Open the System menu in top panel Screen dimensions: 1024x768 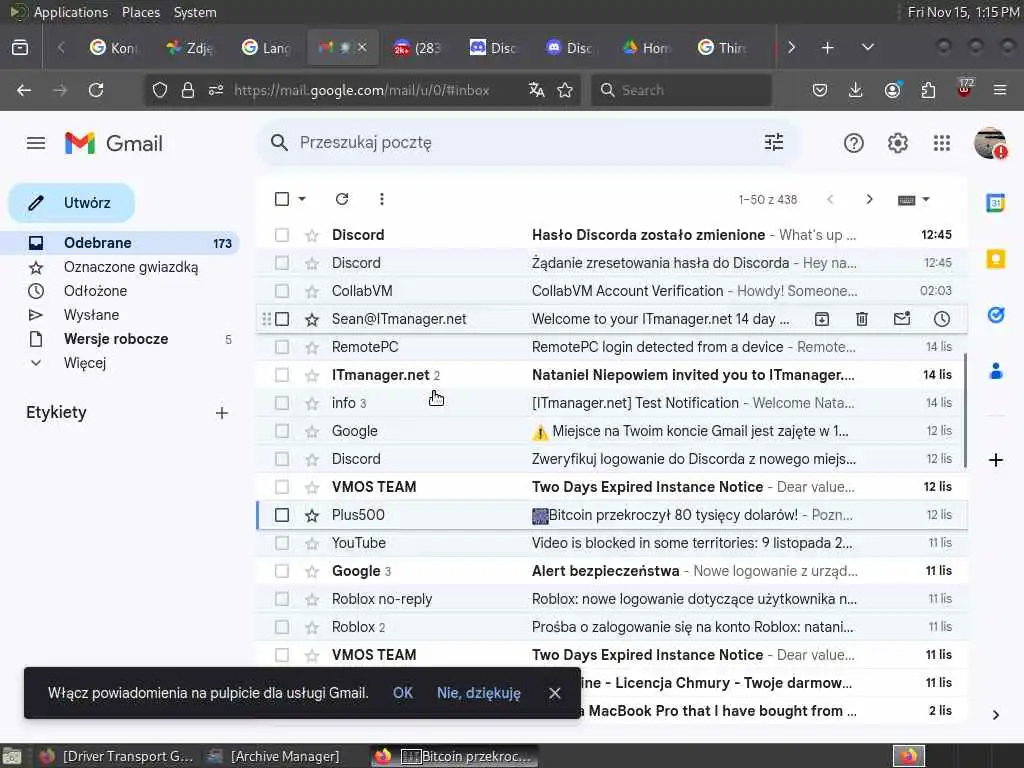coord(195,12)
